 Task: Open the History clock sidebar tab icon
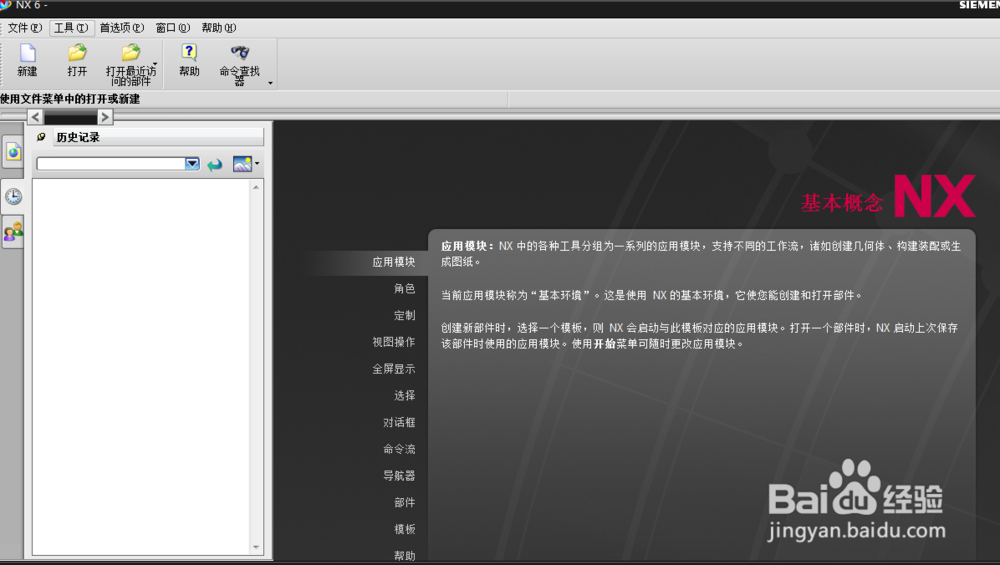(13, 196)
